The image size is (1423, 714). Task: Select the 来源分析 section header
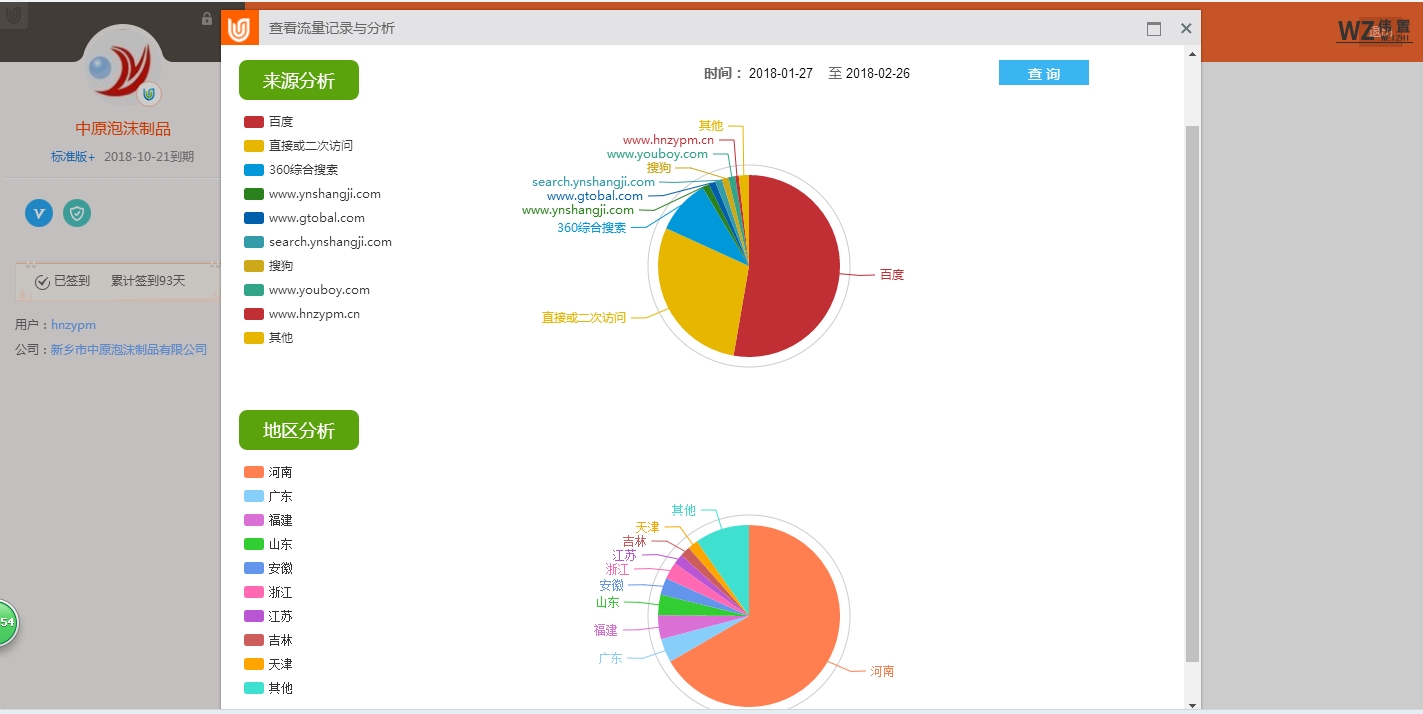pyautogui.click(x=298, y=81)
